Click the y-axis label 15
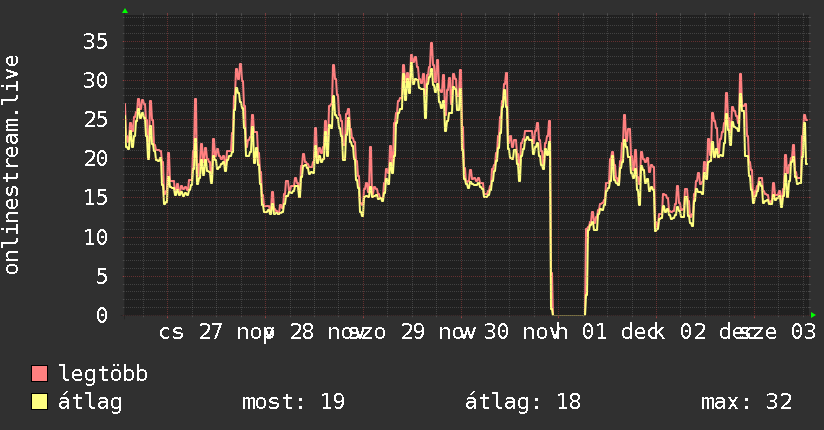 point(95,198)
